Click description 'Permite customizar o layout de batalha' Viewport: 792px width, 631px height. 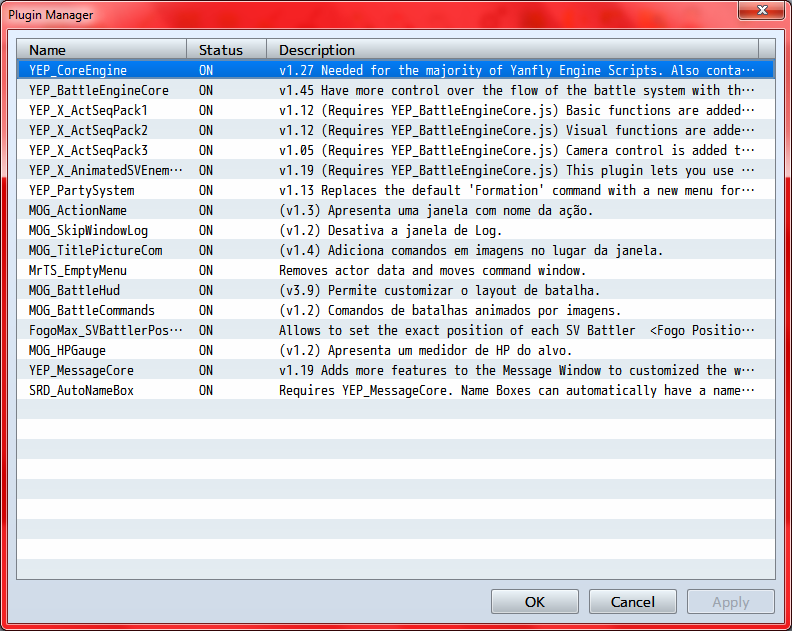coord(439,290)
